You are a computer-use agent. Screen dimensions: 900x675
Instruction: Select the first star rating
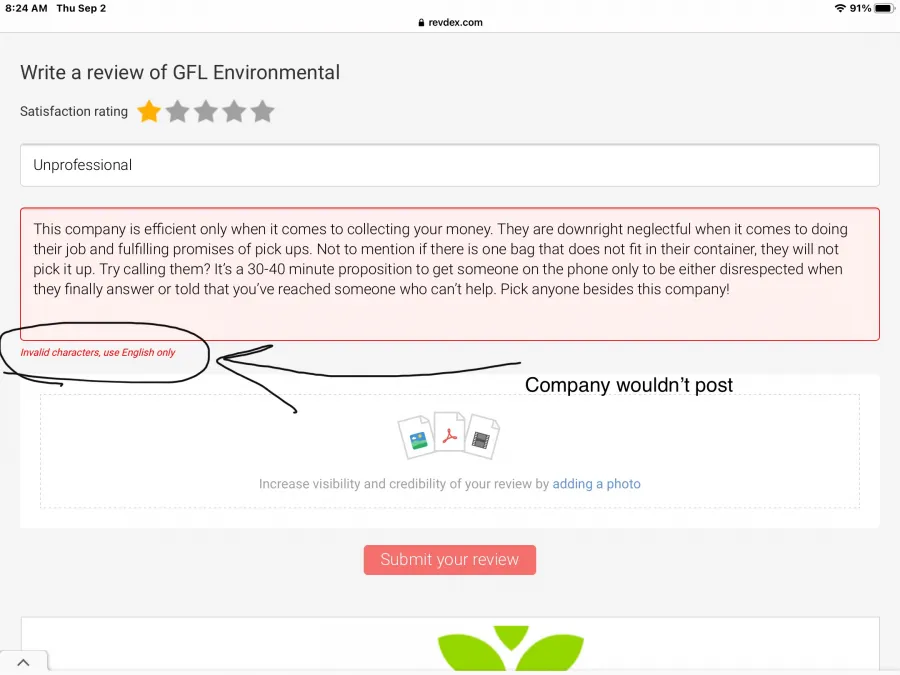coord(149,111)
